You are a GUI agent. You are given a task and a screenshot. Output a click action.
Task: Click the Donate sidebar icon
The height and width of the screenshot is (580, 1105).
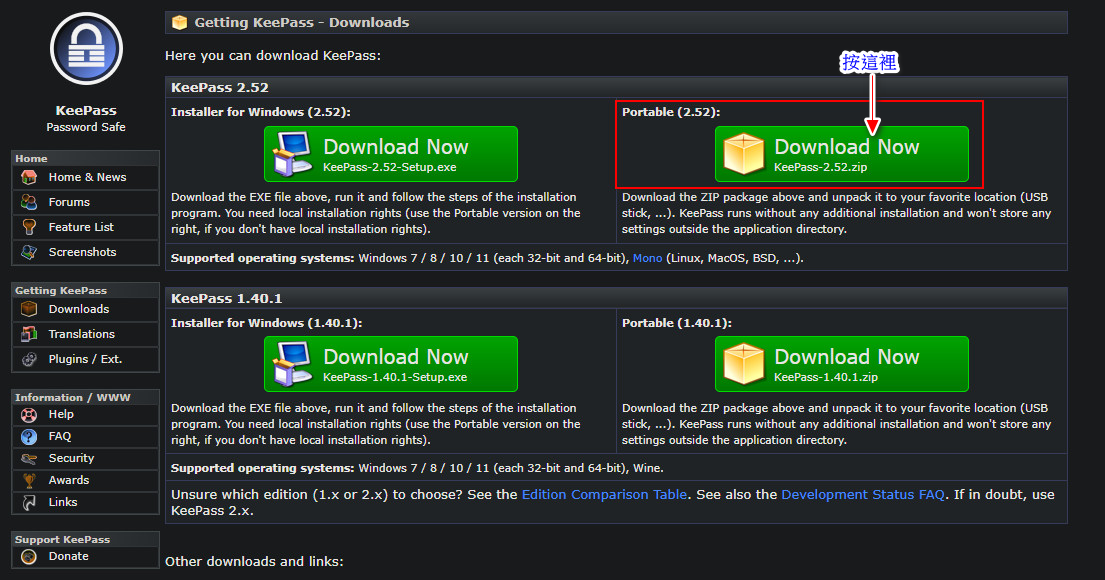(x=29, y=557)
